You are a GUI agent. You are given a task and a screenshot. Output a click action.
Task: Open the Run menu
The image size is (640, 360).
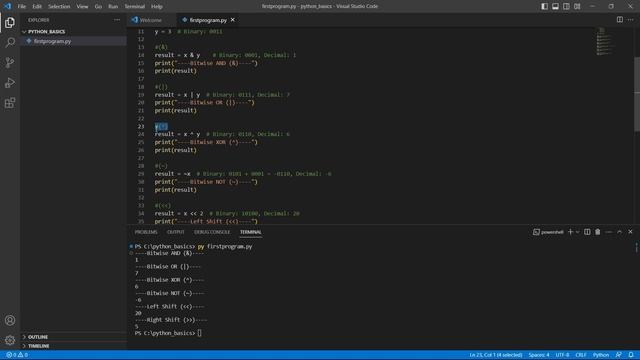coord(113,7)
